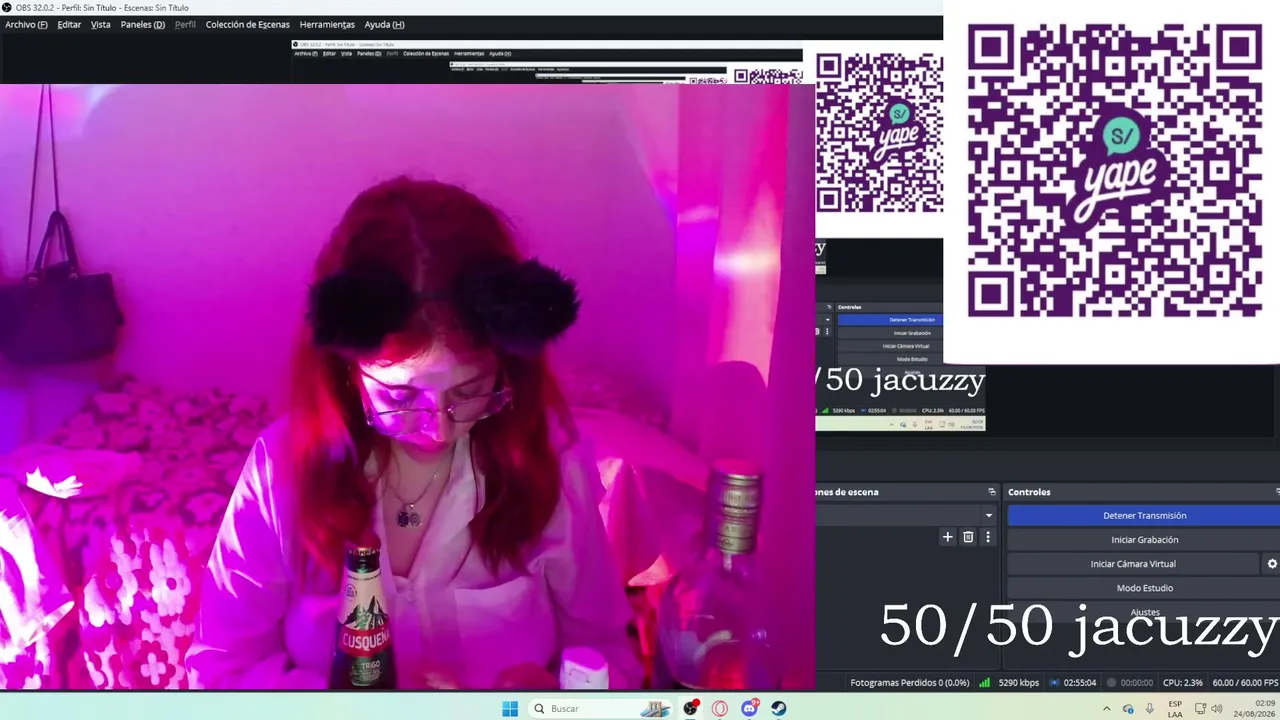The image size is (1280, 720).
Task: Click the recording status dot beside 00:00:00
Action: [1110, 683]
